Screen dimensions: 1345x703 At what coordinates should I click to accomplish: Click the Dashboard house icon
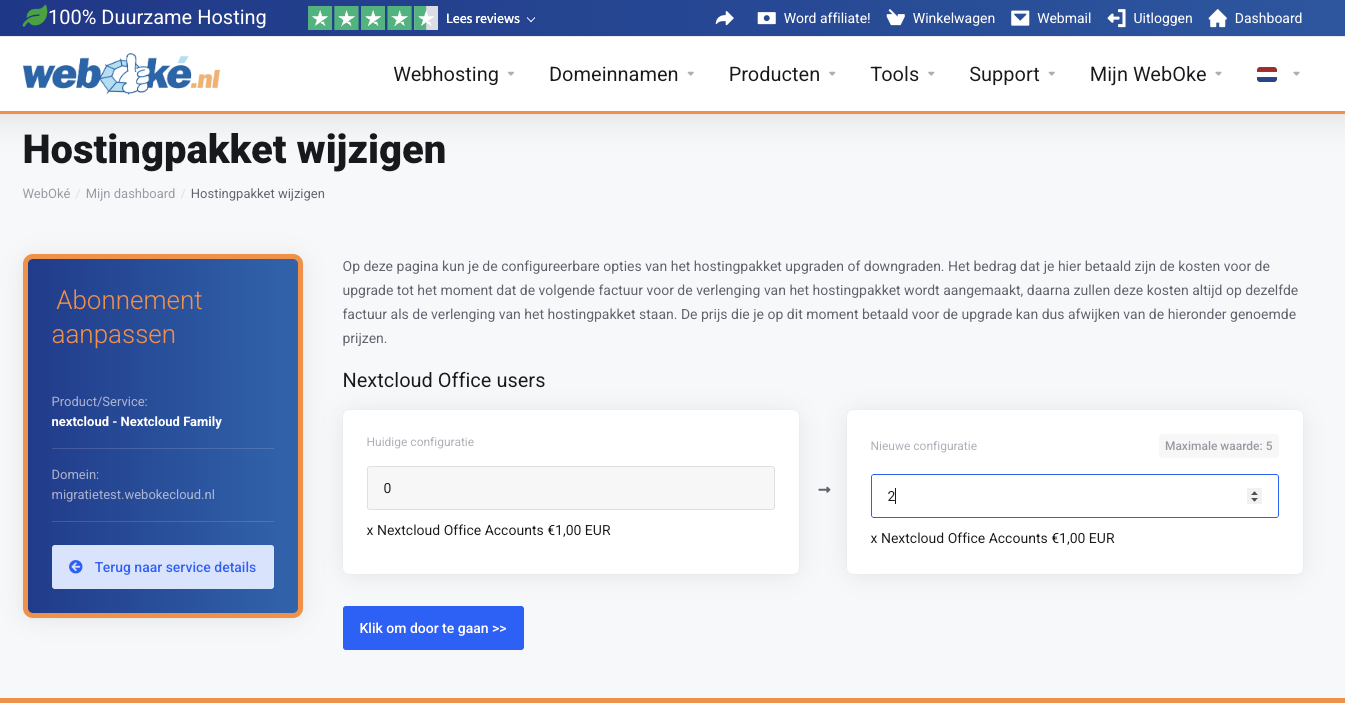click(x=1217, y=18)
